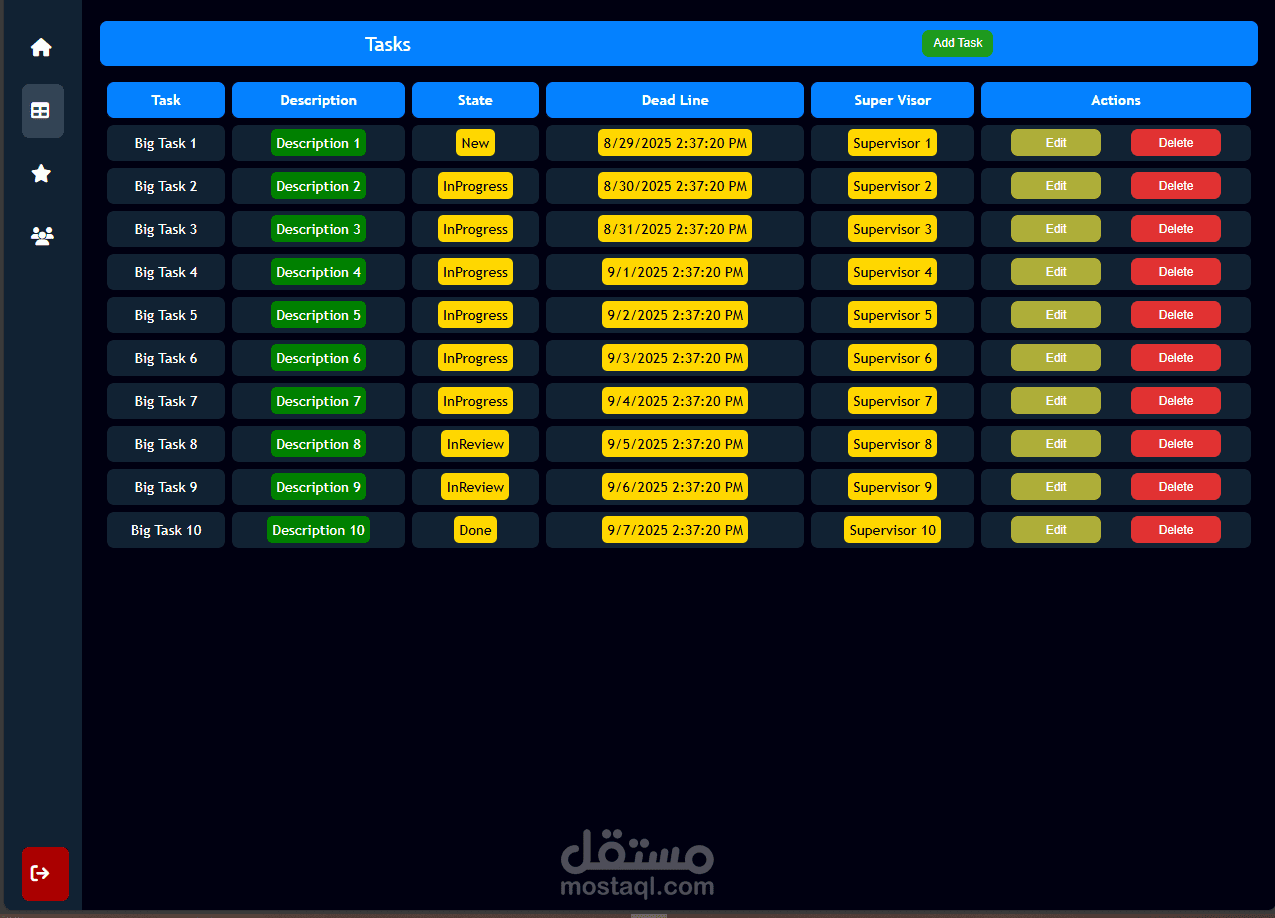The height and width of the screenshot is (918, 1275).
Task: Click the Supervisor 8 badge
Action: (x=892, y=444)
